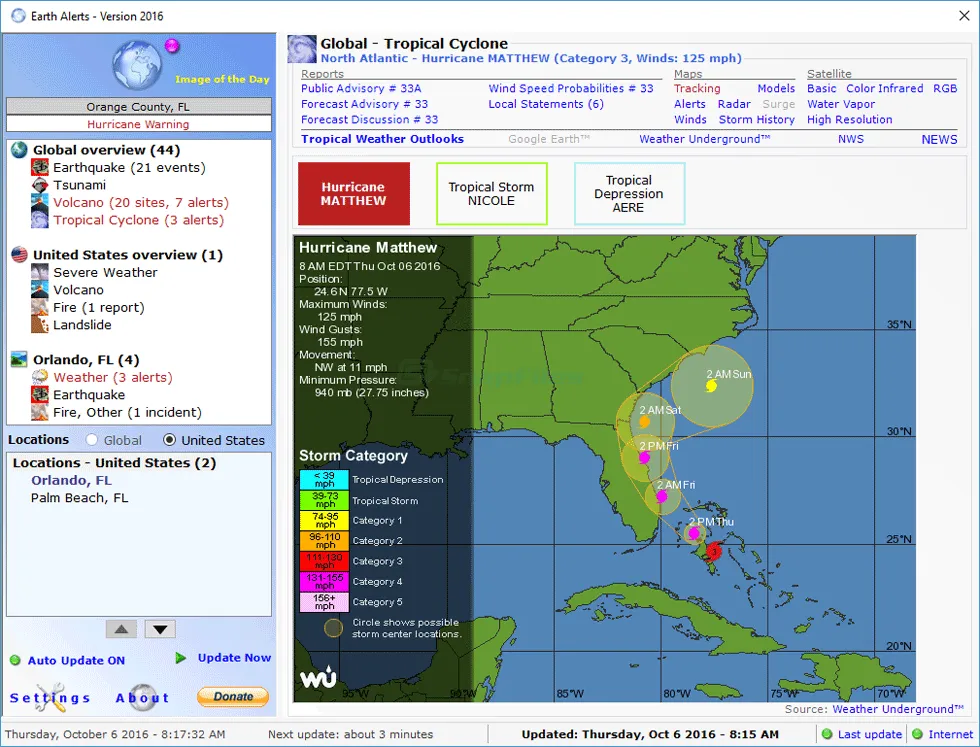Screen dimensions: 980x747
Task: Click the Tsunami icon
Action: point(39,185)
